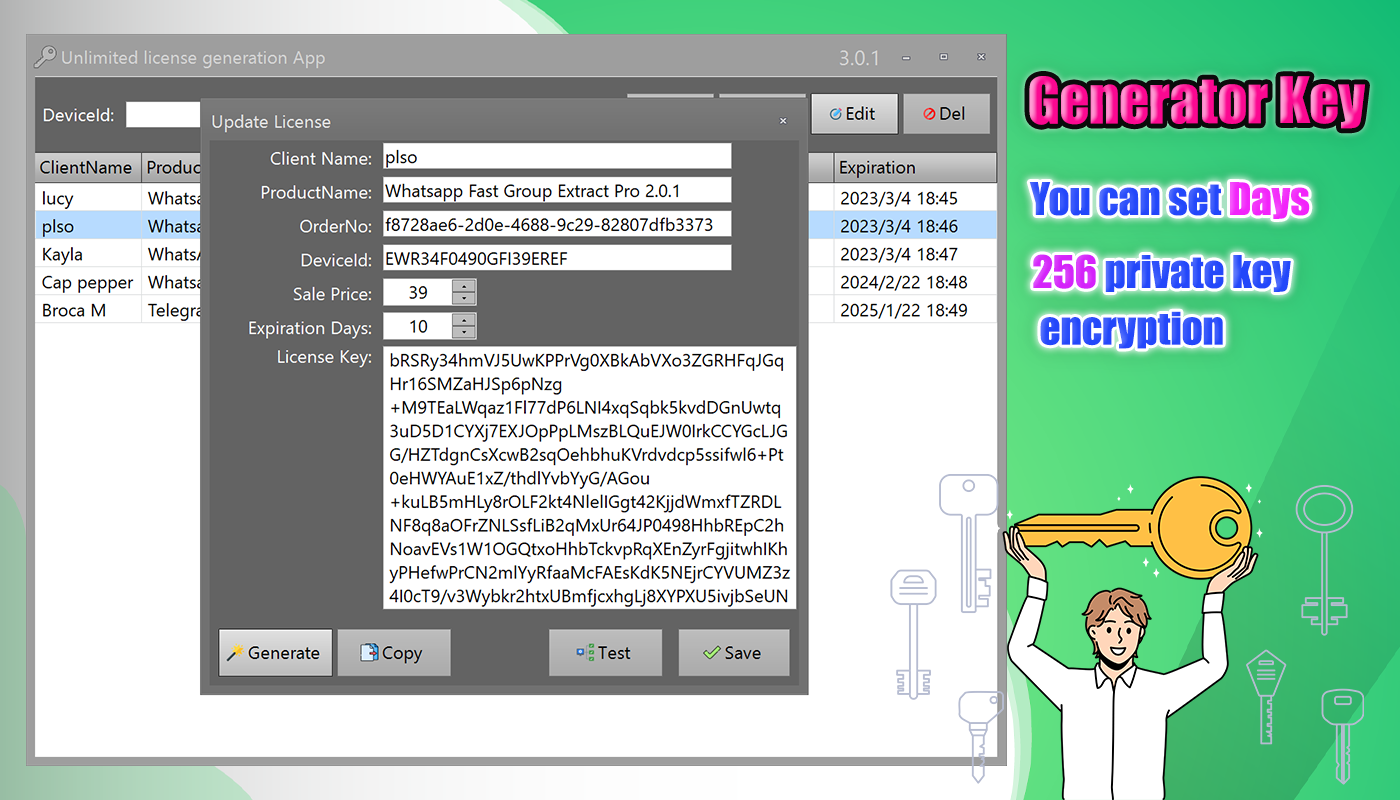This screenshot has width=1400, height=800.
Task: Copy the license key via Copy button
Action: coord(394,653)
